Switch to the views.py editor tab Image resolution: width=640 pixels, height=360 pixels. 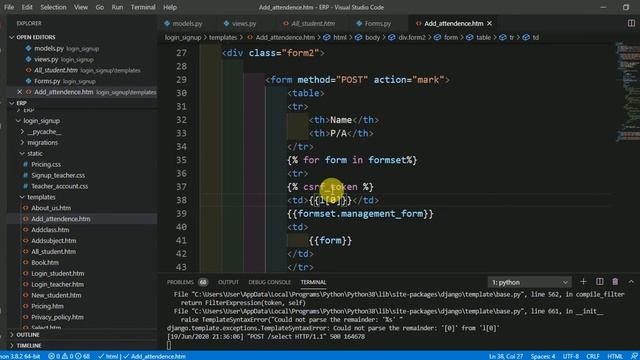coord(244,24)
